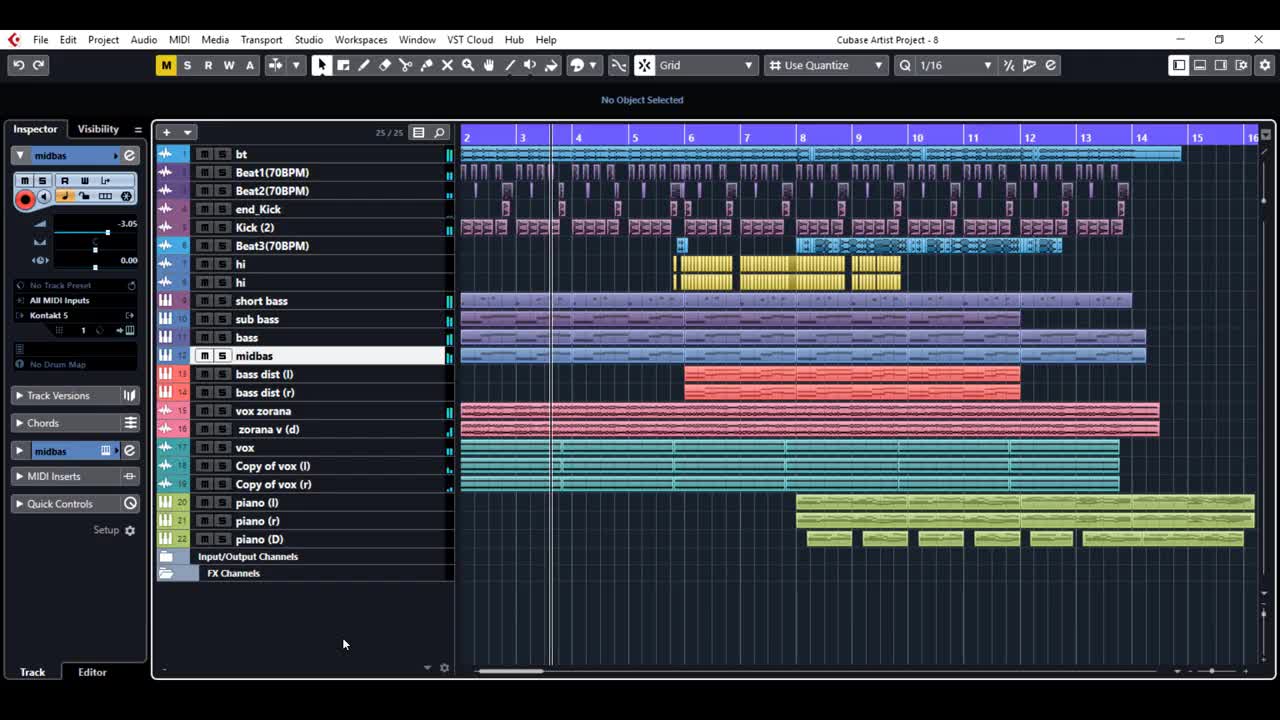
Task: Click the horizontal zoom slider bottom right
Action: pyautogui.click(x=1212, y=671)
